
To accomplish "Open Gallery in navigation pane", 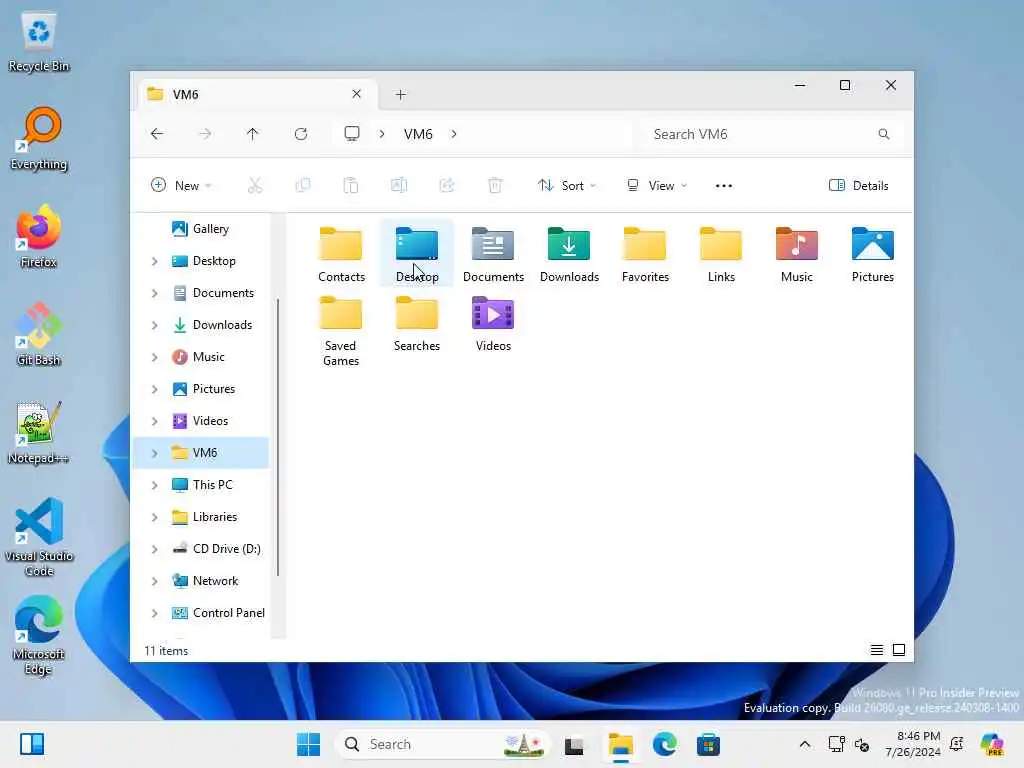I will [x=201, y=229].
